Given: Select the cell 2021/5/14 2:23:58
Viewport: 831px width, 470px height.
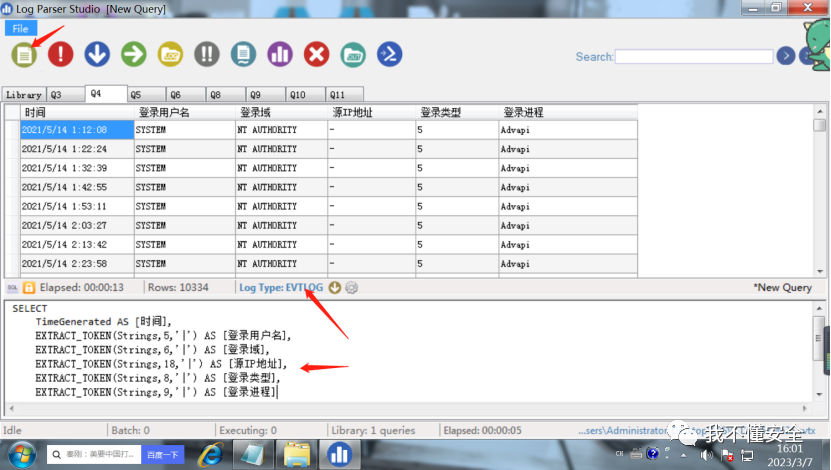Looking at the screenshot, I should 77,263.
